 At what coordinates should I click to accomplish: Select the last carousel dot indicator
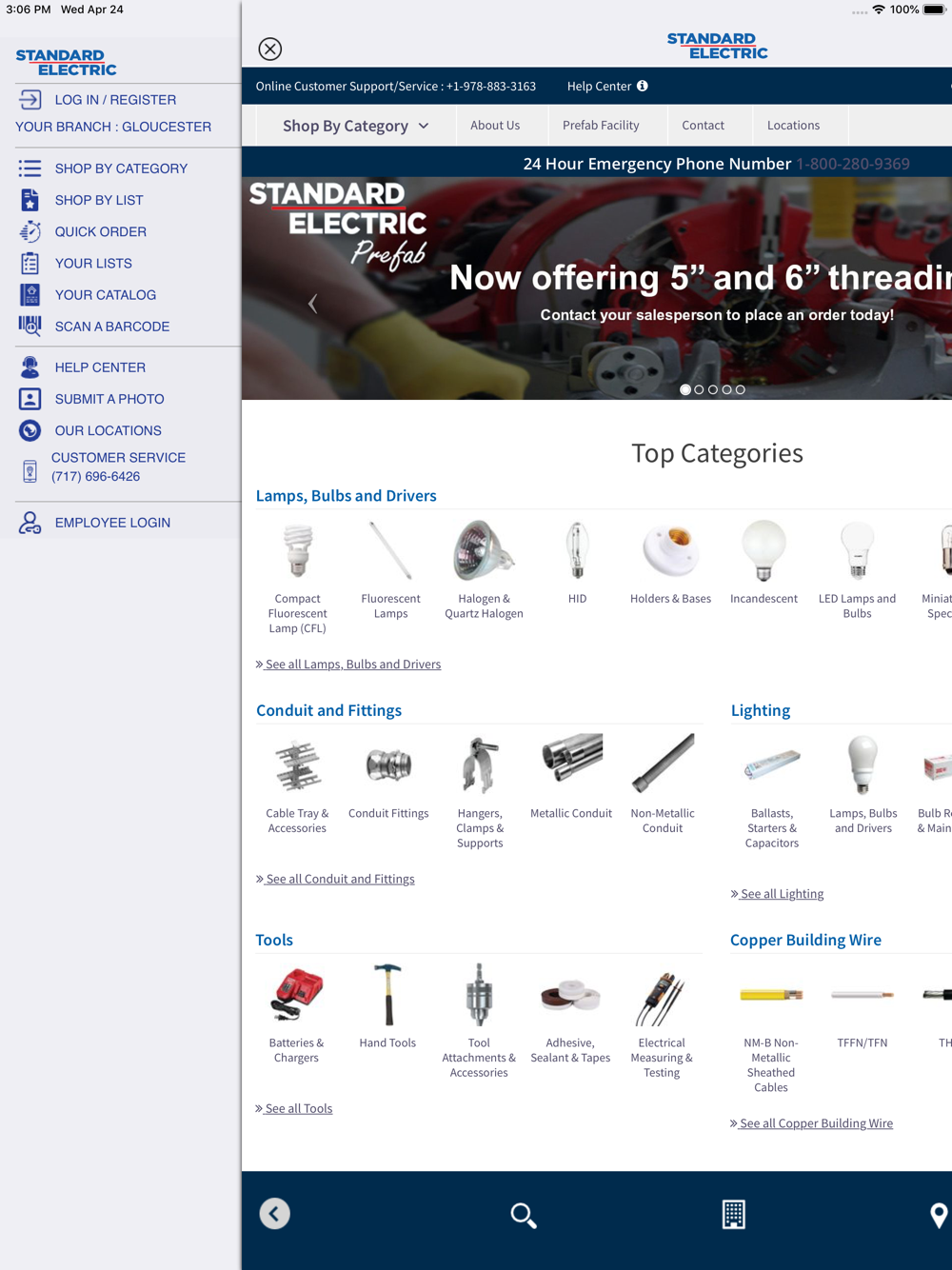click(740, 389)
